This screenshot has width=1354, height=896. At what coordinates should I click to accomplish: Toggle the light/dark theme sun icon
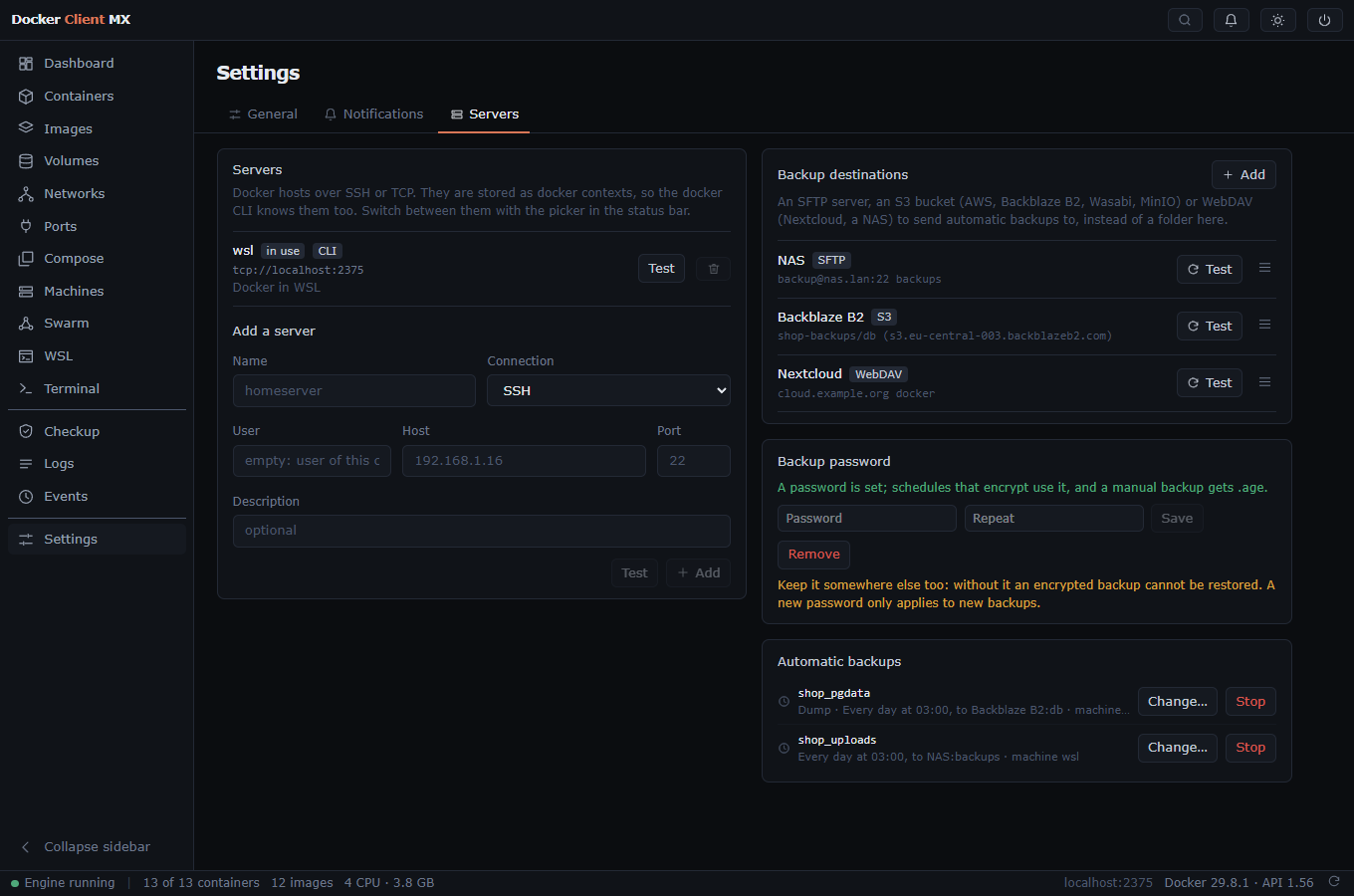1278,20
